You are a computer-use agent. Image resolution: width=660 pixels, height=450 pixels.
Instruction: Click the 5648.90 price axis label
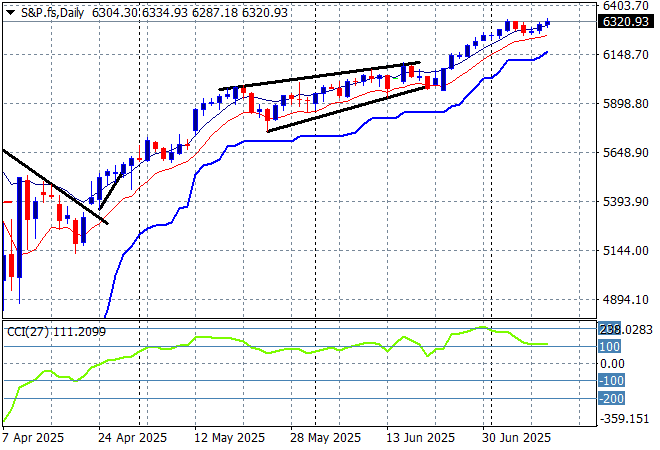click(x=625, y=152)
